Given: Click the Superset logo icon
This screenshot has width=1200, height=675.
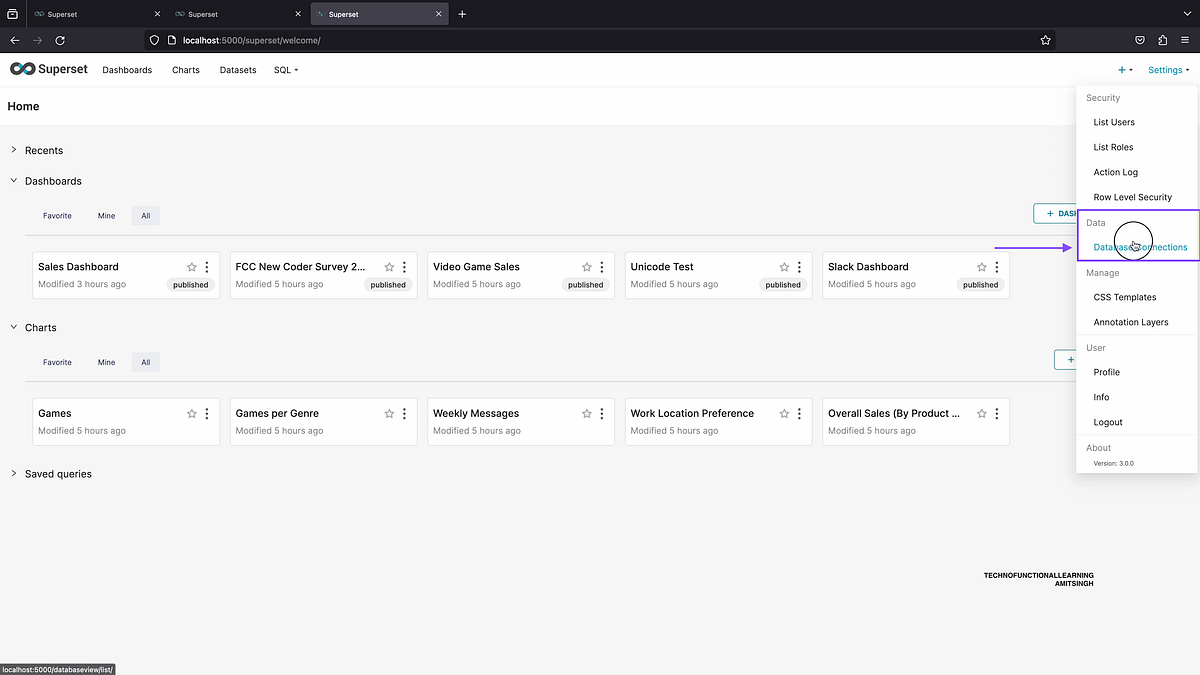Looking at the screenshot, I should [x=20, y=69].
